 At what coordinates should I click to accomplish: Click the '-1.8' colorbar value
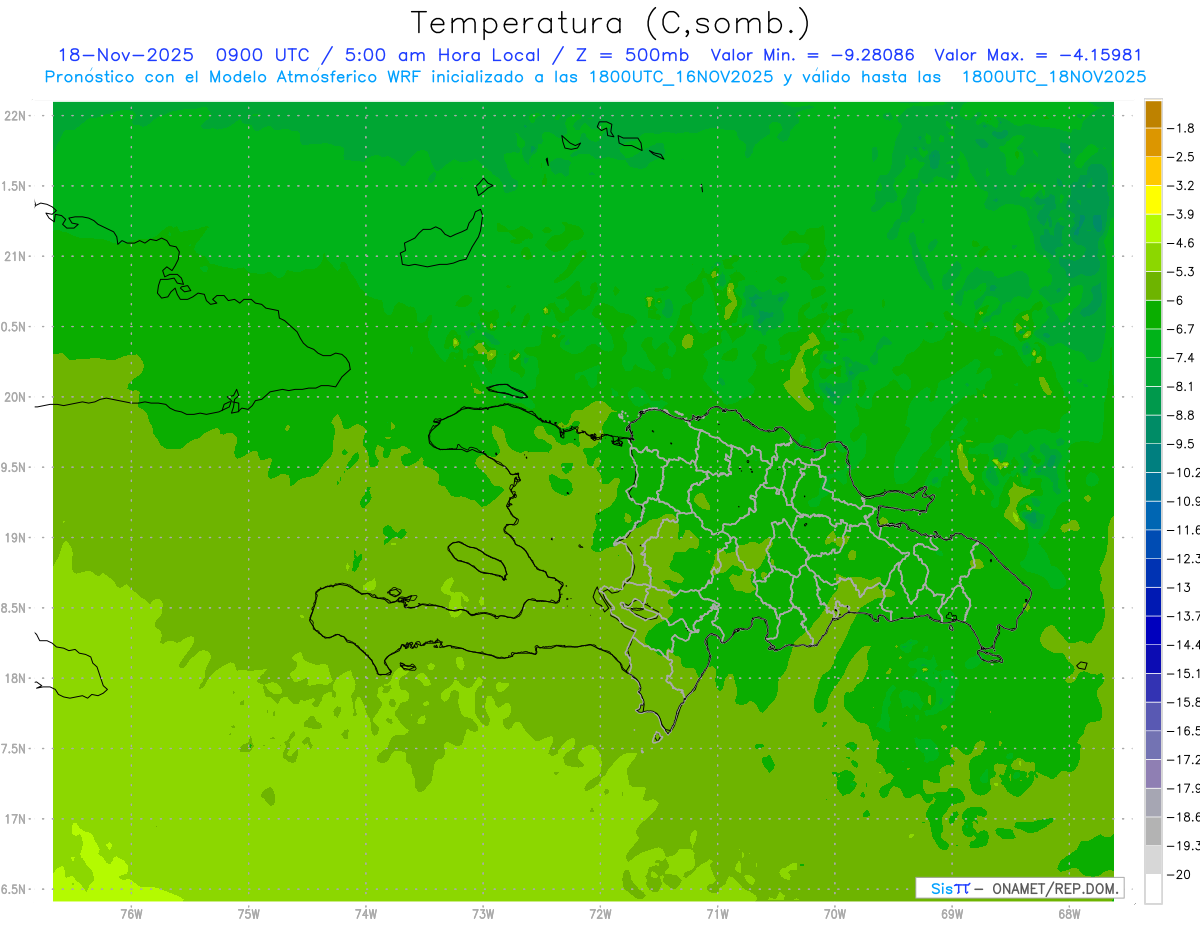[x=1182, y=128]
